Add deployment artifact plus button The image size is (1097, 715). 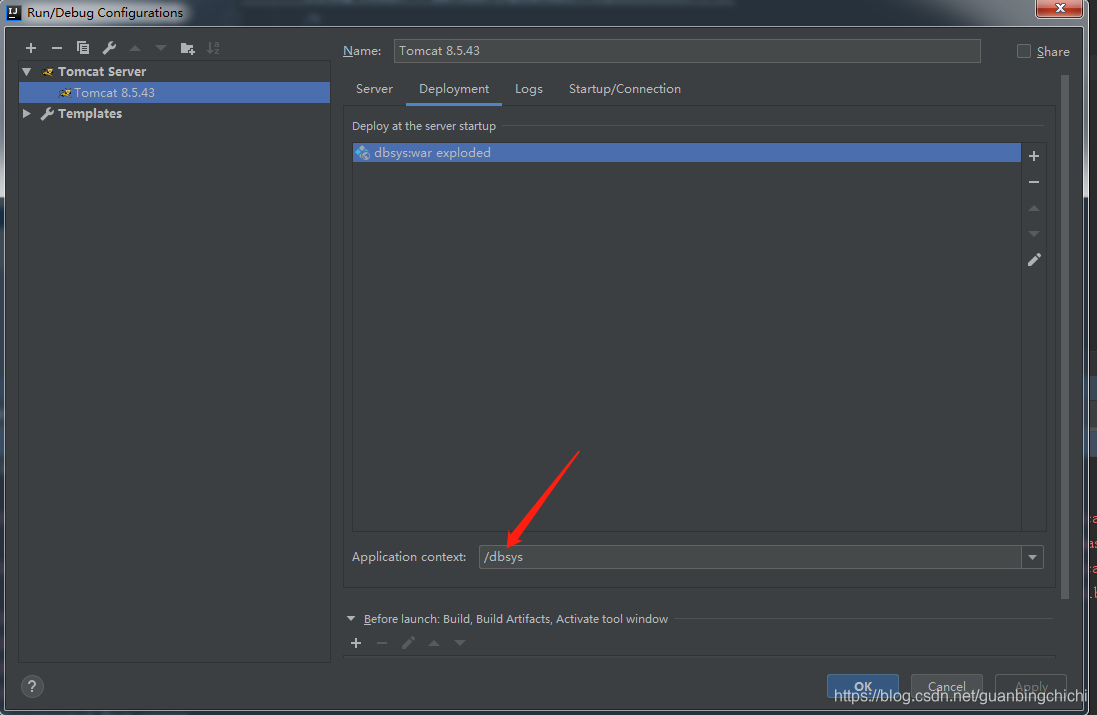(x=1033, y=156)
